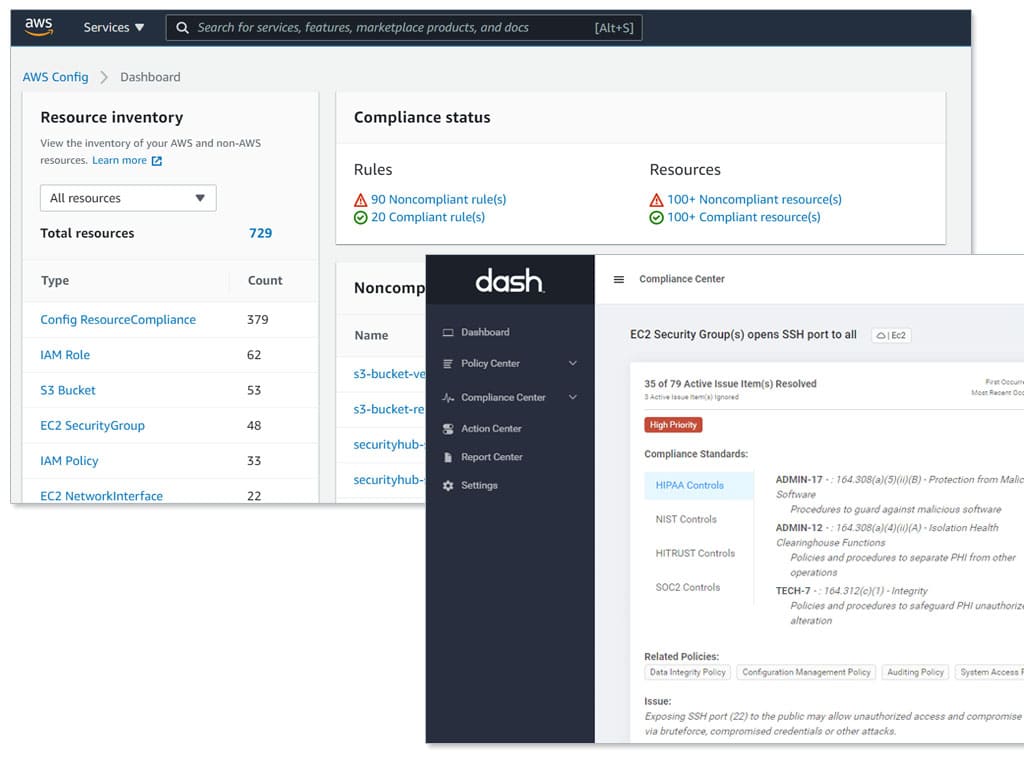The width and height of the screenshot is (1024, 774).
Task: Click Settings gear icon in Dash
Action: (448, 486)
